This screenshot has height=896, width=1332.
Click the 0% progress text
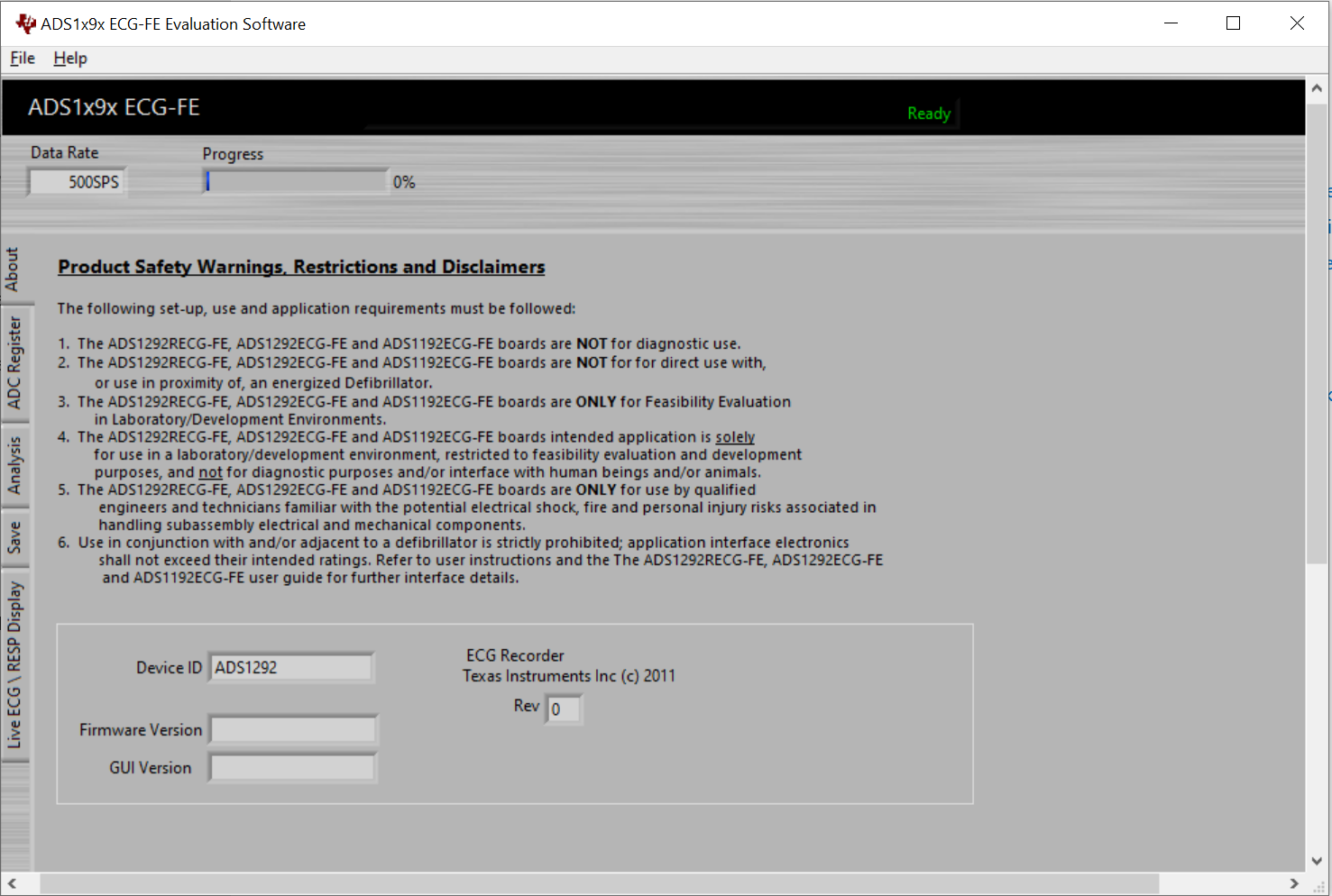click(404, 182)
